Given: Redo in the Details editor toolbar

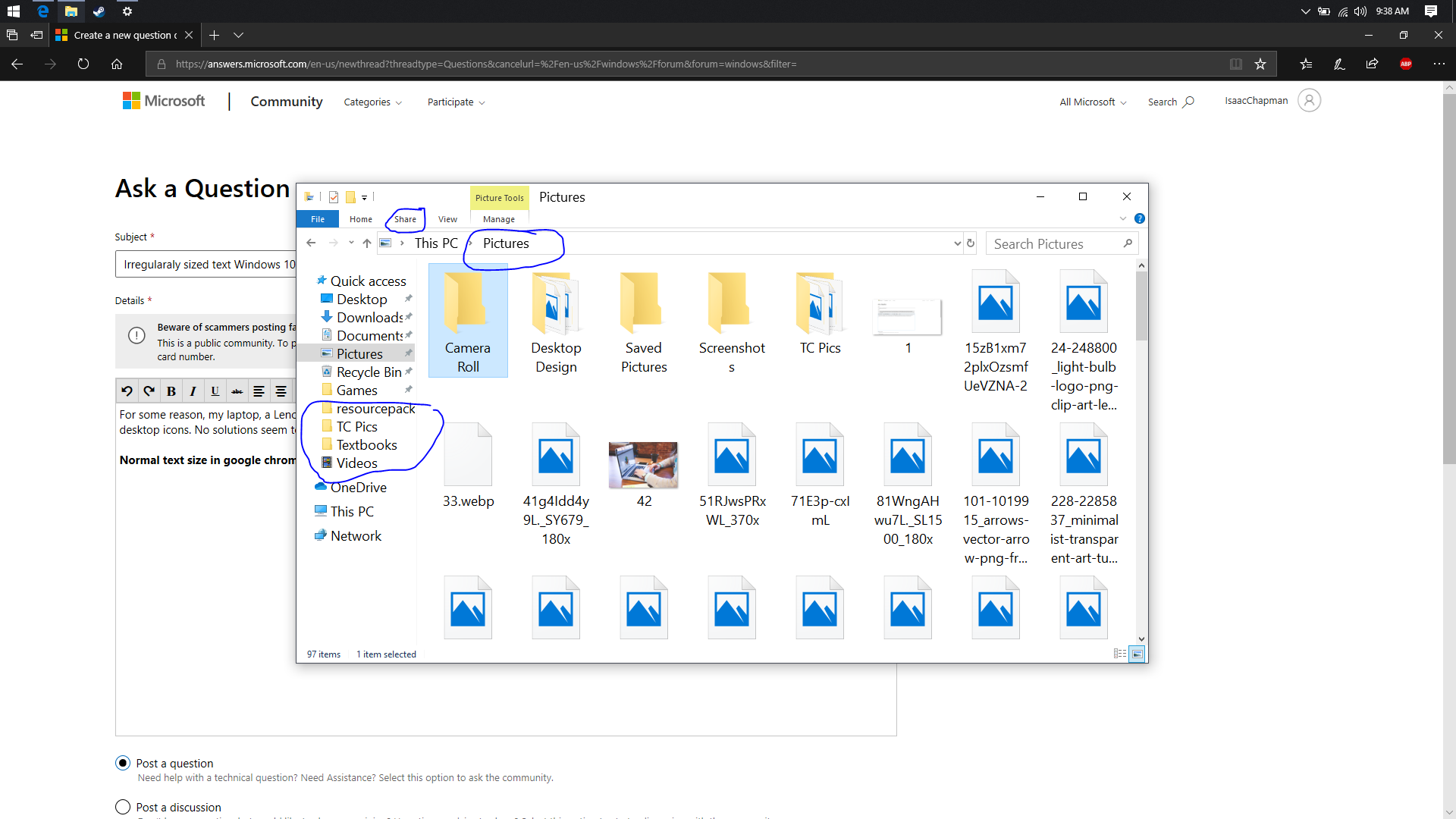Looking at the screenshot, I should (149, 391).
